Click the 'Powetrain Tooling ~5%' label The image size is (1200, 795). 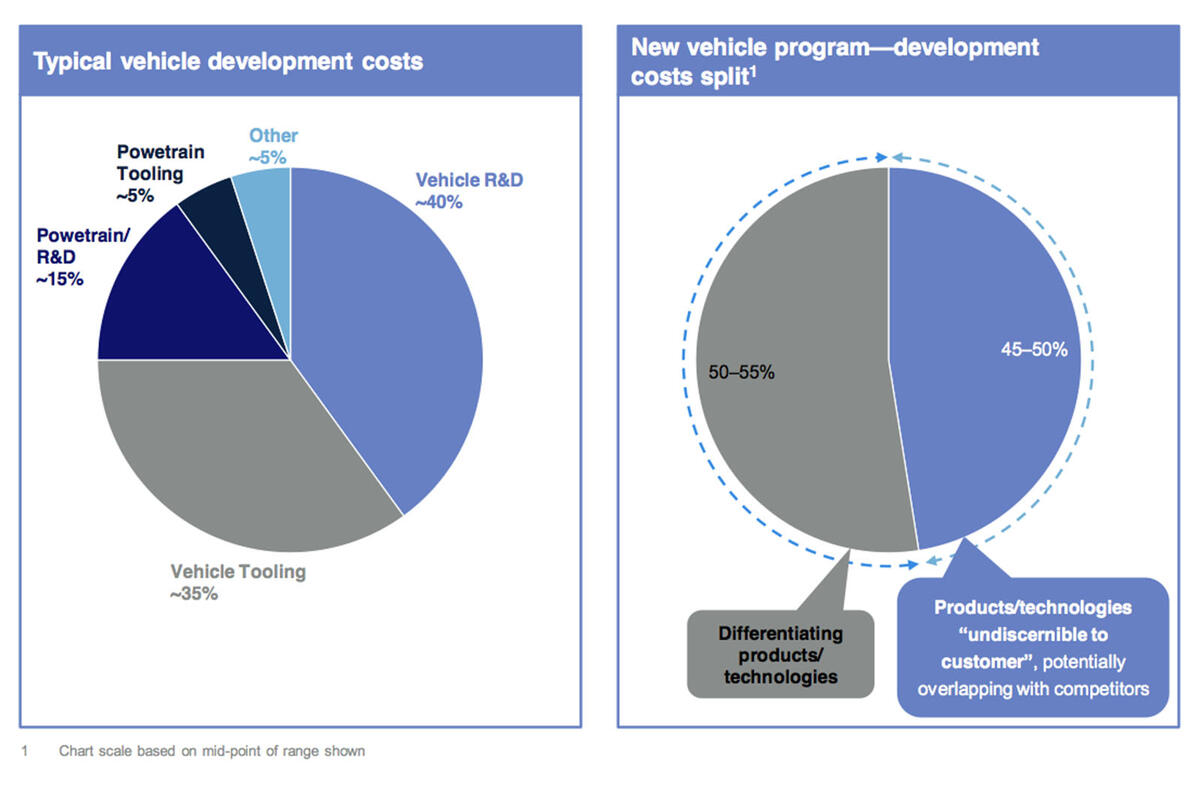pyautogui.click(x=160, y=174)
